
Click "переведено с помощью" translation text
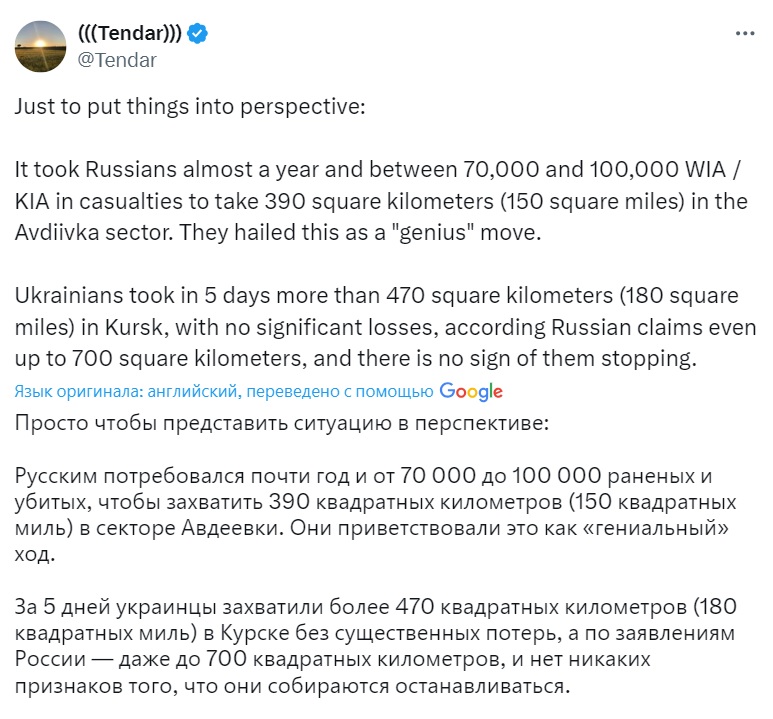click(340, 392)
